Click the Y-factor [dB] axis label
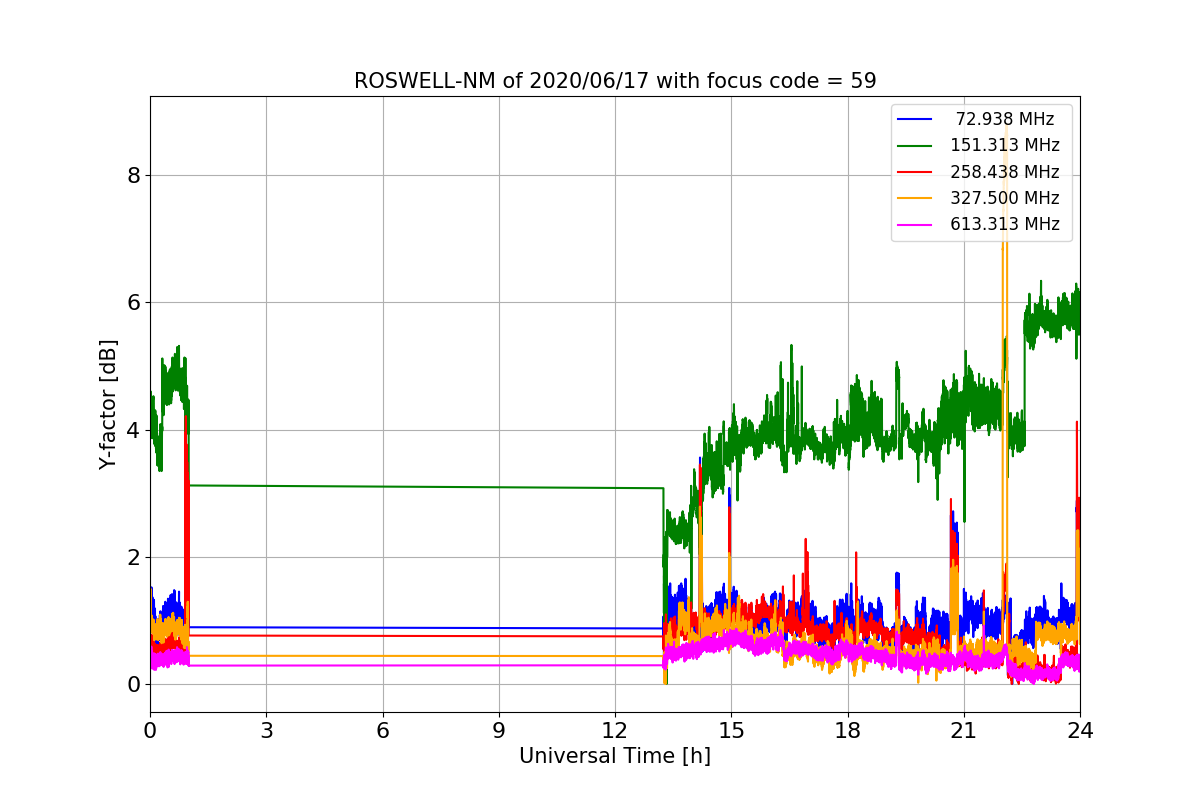The height and width of the screenshot is (800, 1200). pyautogui.click(x=108, y=404)
